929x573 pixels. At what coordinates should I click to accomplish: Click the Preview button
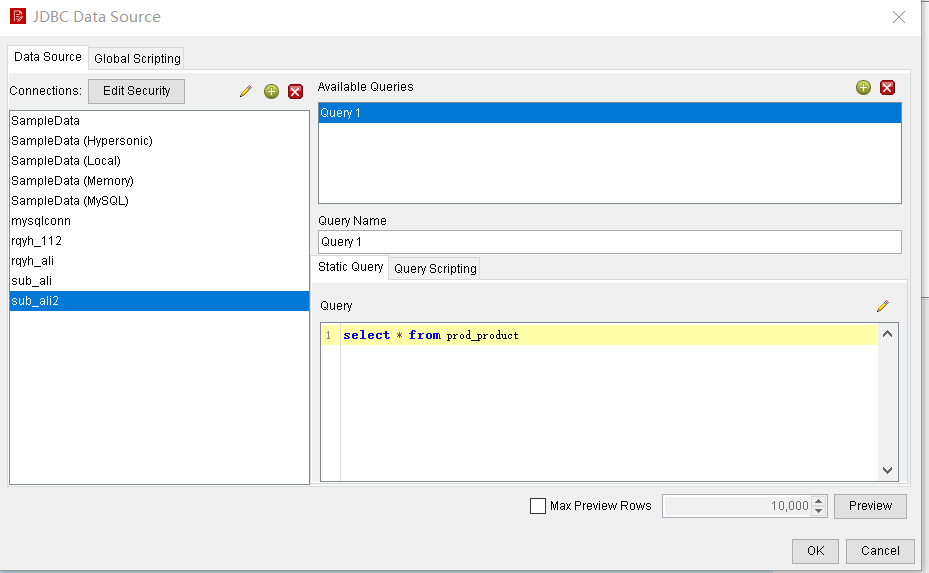(870, 506)
